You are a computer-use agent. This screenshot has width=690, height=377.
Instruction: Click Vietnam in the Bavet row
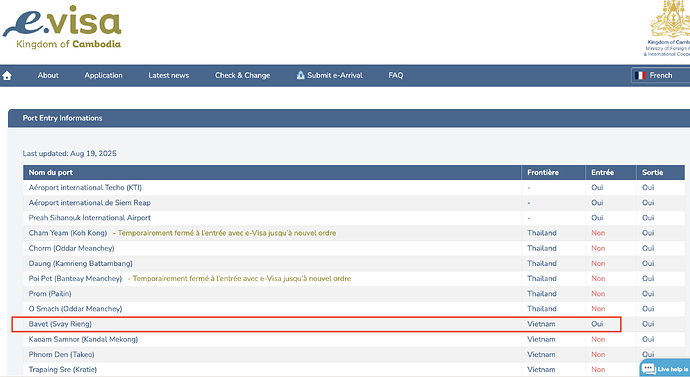click(541, 324)
